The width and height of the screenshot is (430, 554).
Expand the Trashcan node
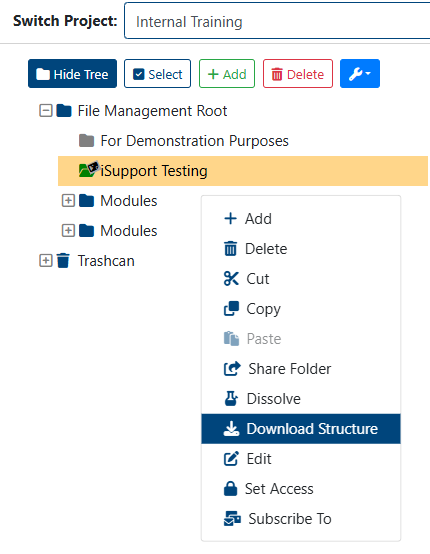(x=46, y=261)
